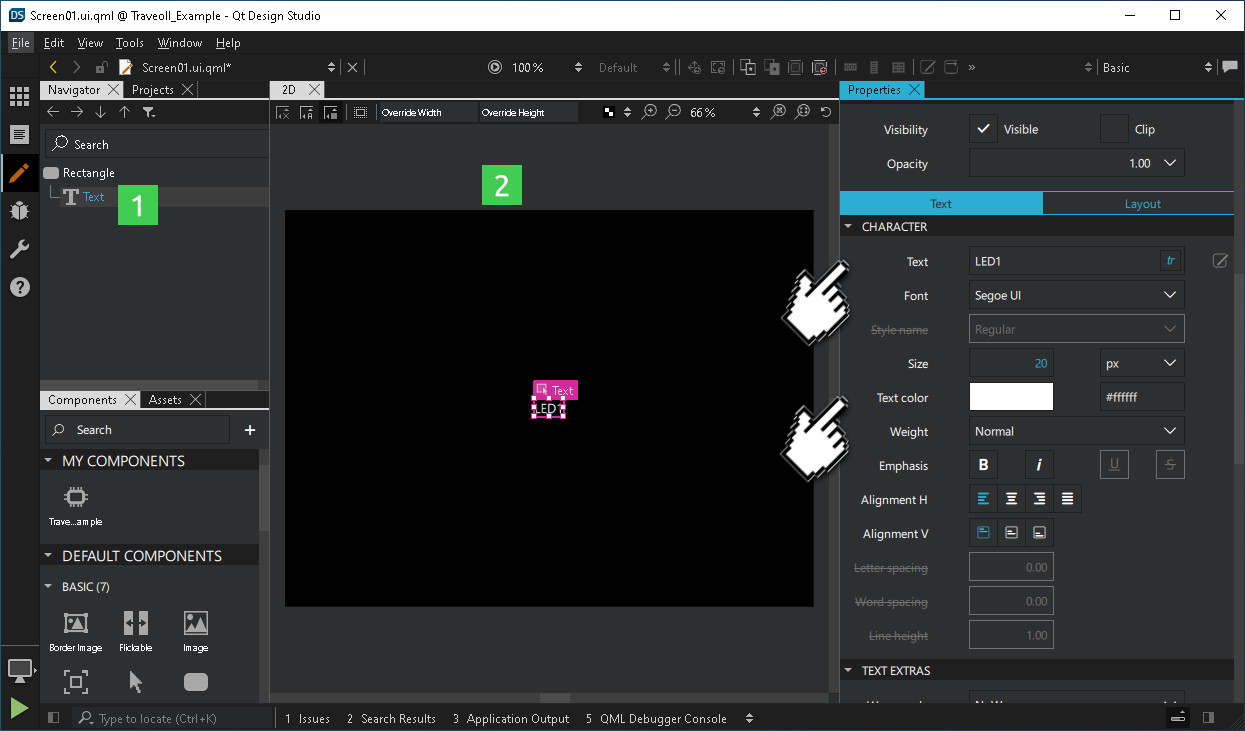The width and height of the screenshot is (1245, 731).
Task: Select the Zoom In magnifier in 2D toolbar
Action: point(649,112)
